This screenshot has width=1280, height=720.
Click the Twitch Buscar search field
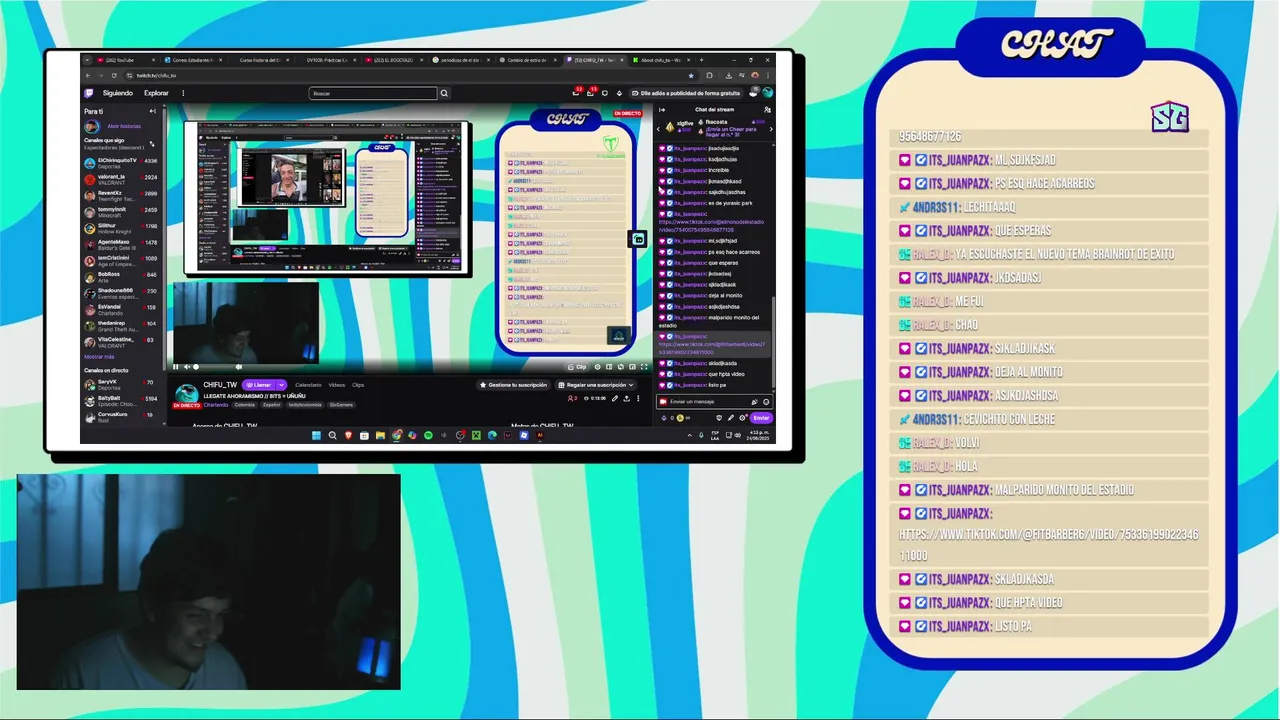(373, 93)
